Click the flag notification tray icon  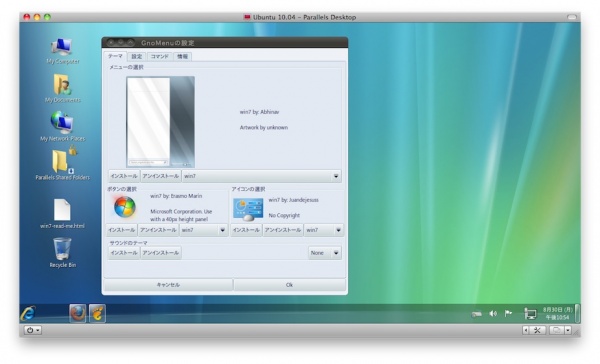pyautogui.click(x=508, y=313)
